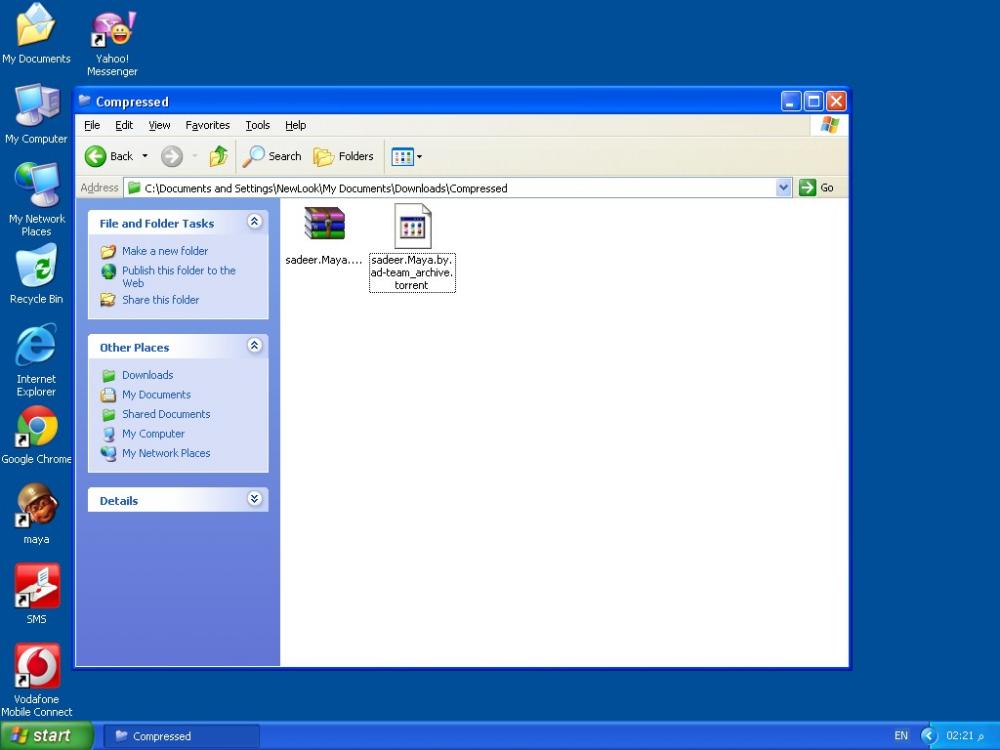
Task: Open My Network Places link in sidebar
Action: click(x=166, y=453)
